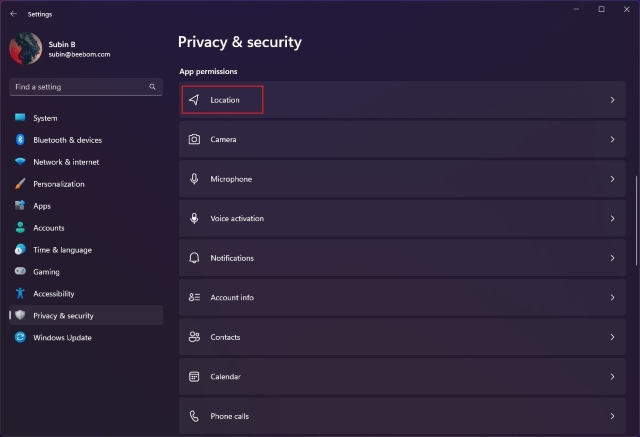Open Apps settings category

click(86, 206)
